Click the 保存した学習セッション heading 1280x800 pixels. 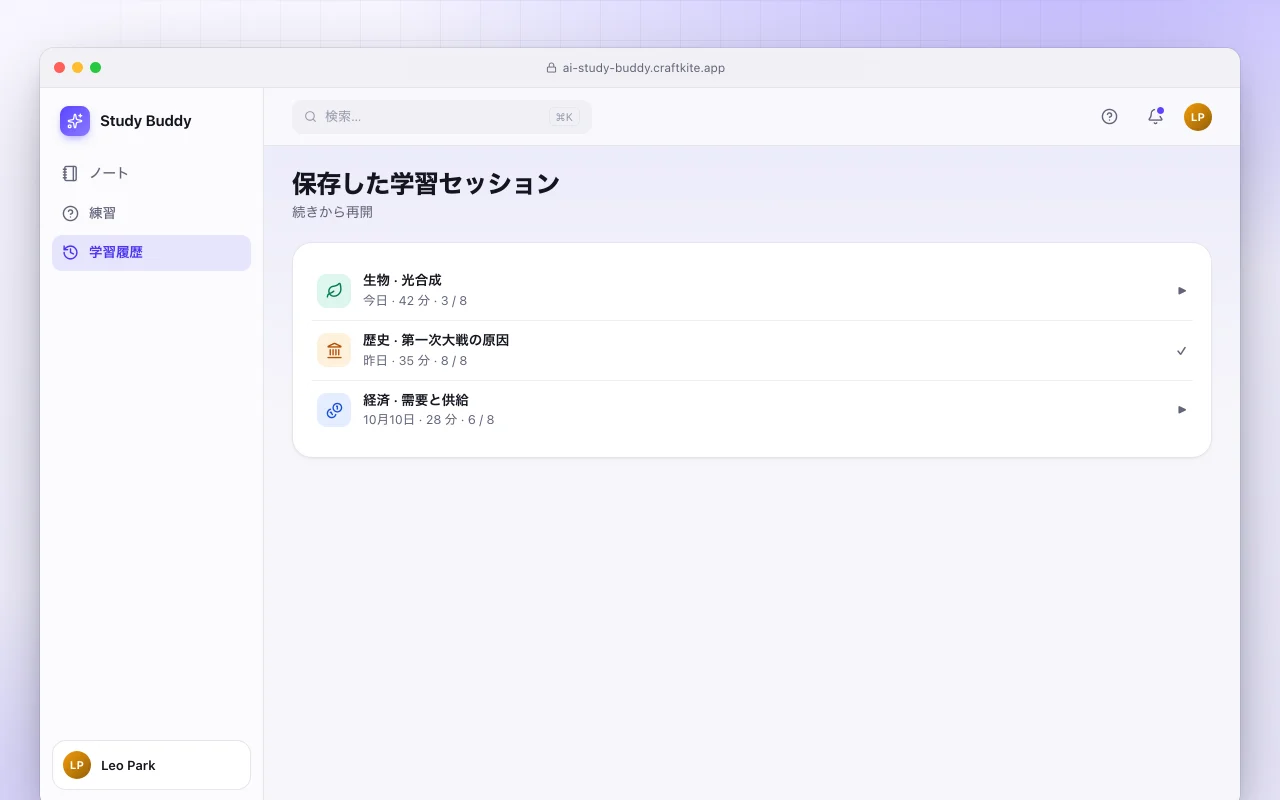[426, 184]
